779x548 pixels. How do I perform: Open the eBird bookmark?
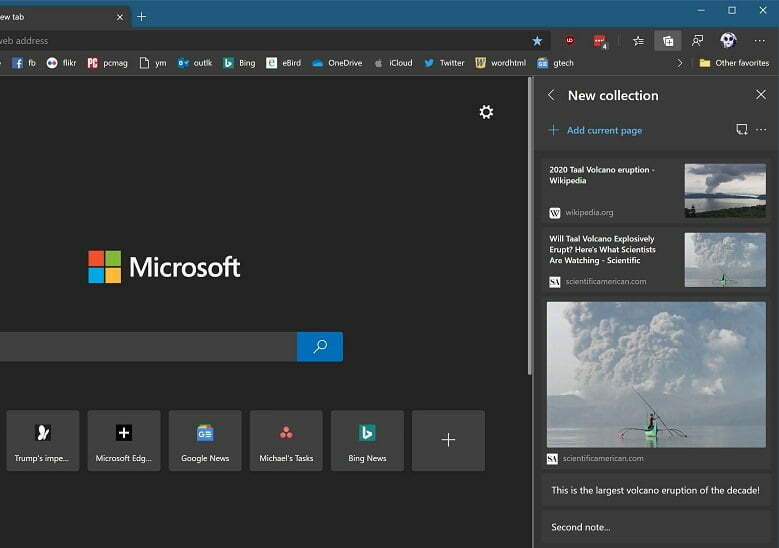(x=283, y=63)
